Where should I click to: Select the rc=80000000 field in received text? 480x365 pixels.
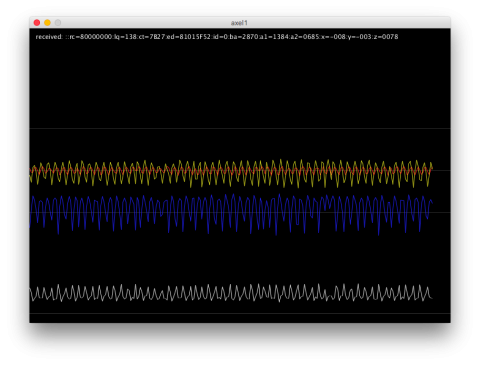click(x=91, y=37)
